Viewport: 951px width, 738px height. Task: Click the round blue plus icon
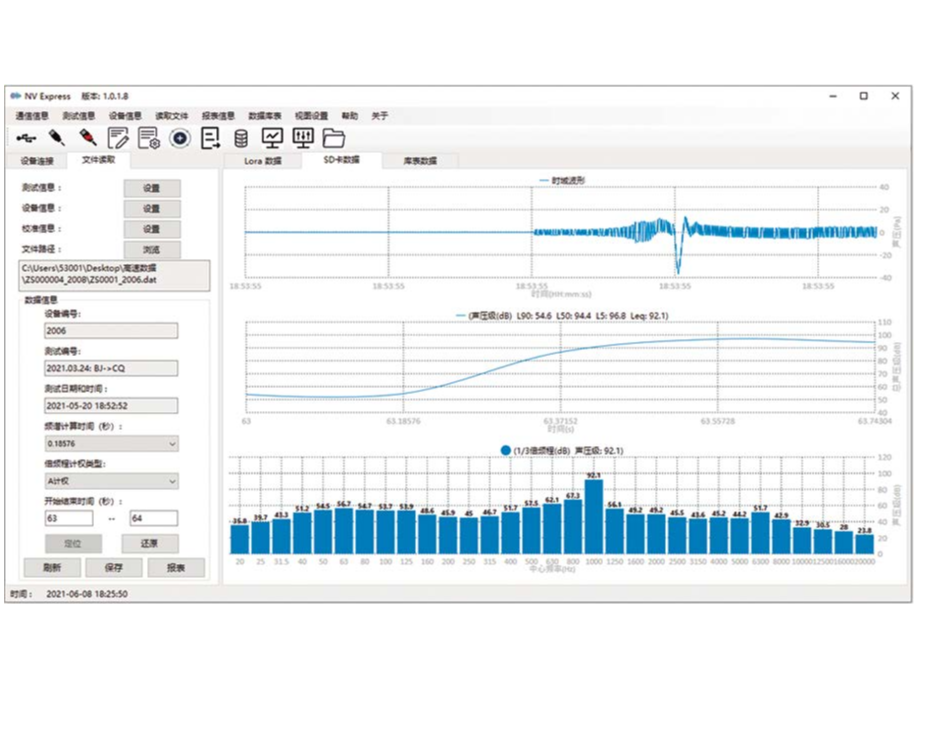(180, 138)
